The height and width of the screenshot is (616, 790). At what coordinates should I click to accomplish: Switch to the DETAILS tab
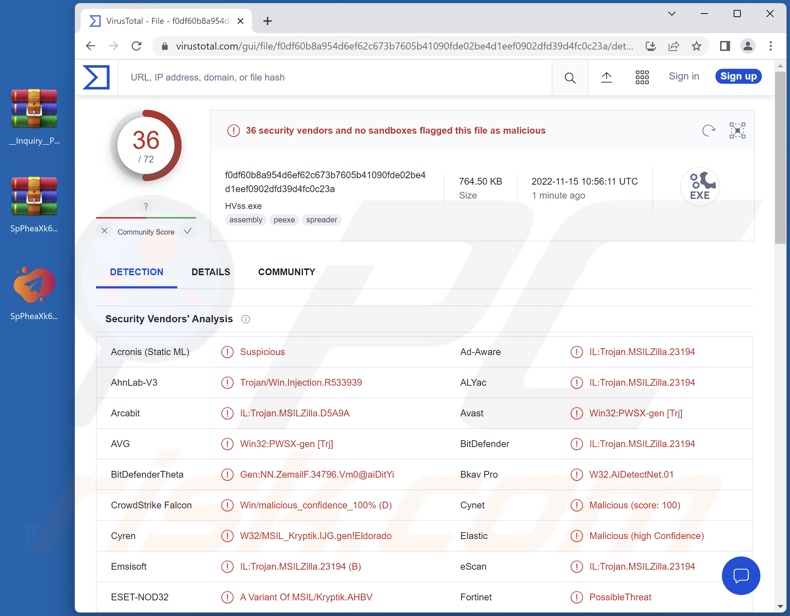point(211,272)
